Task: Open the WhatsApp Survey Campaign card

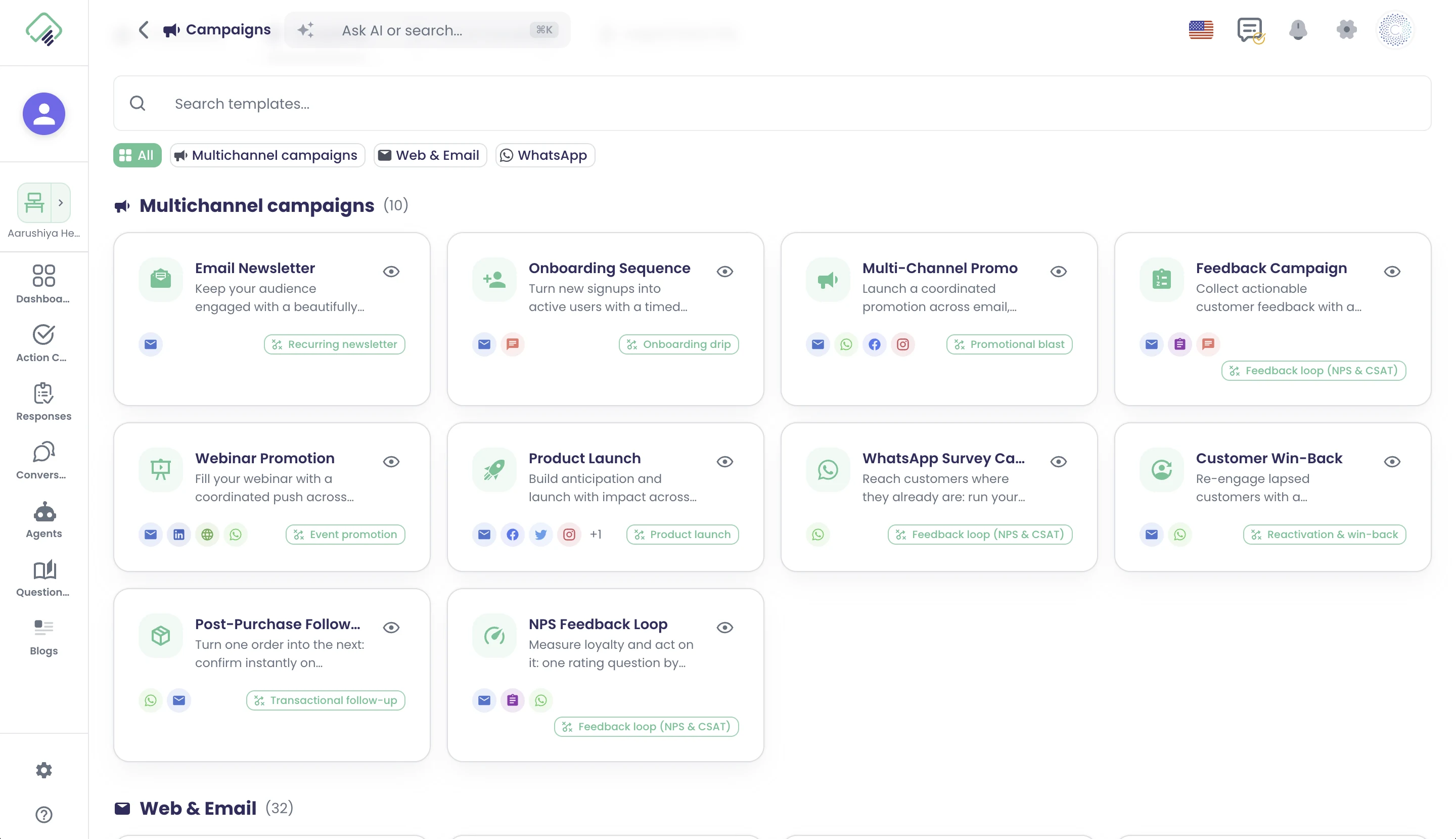Action: pos(939,497)
